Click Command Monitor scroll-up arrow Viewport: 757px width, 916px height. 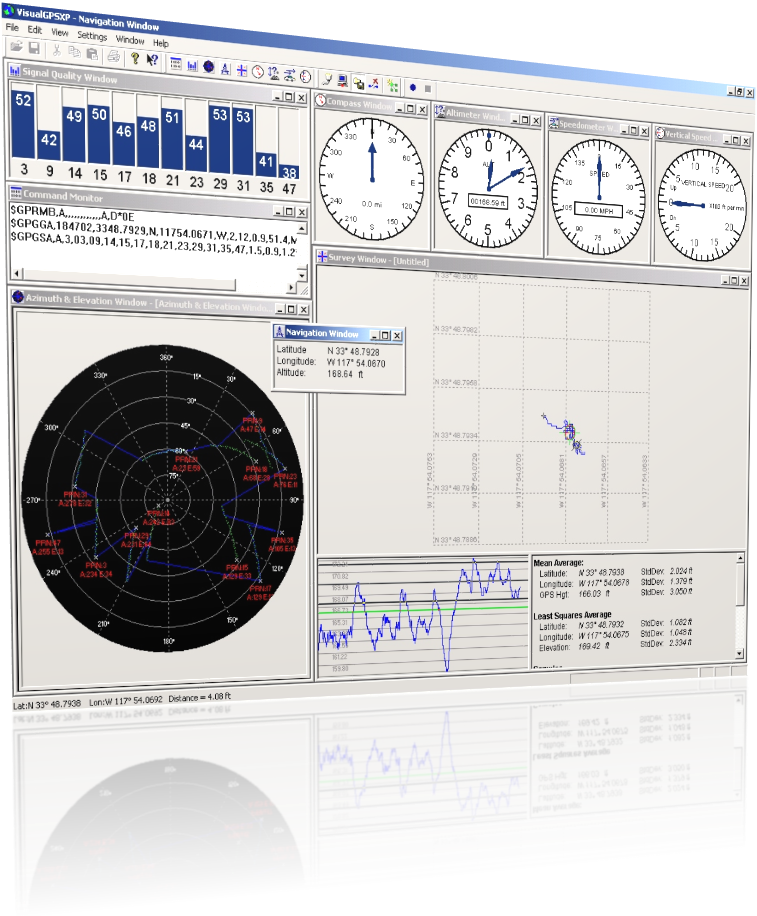click(301, 228)
